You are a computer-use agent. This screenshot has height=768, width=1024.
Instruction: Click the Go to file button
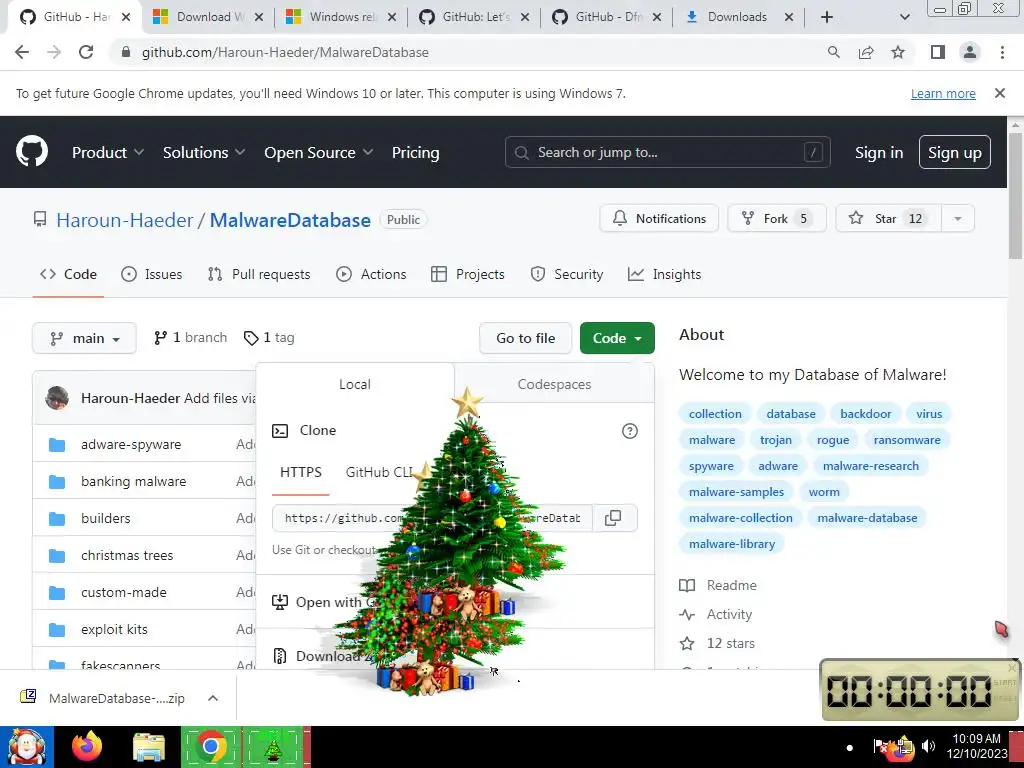(x=526, y=338)
